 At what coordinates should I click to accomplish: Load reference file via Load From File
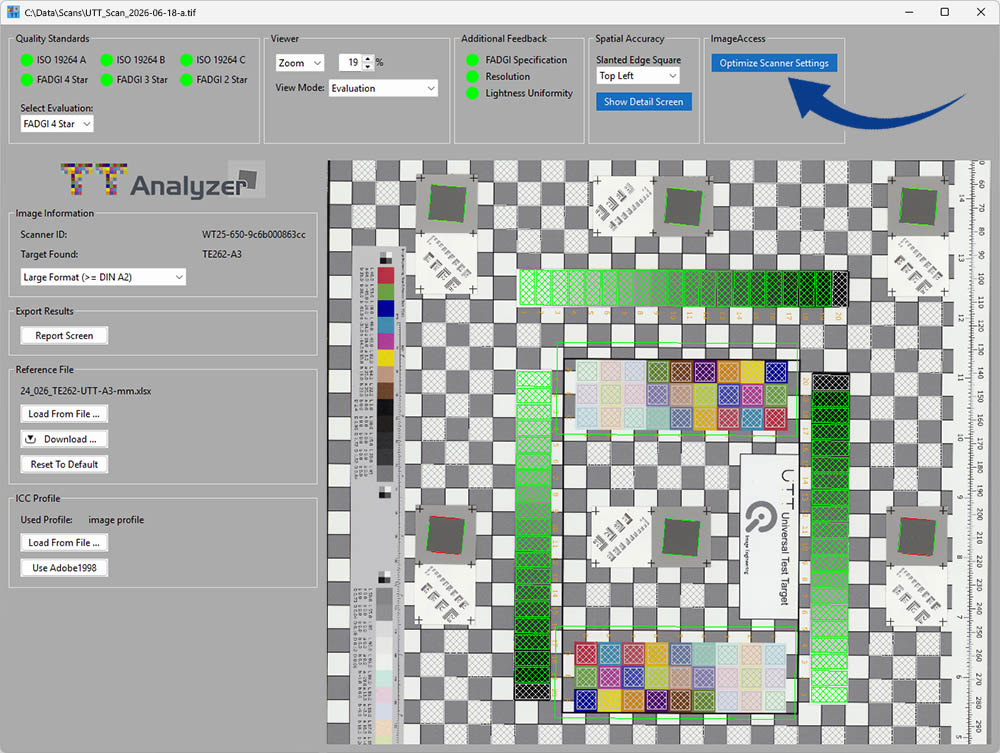point(64,414)
